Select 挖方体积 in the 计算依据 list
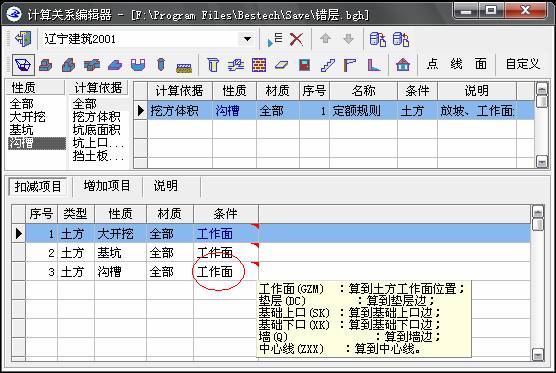Viewport: 556px width, 373px height. pos(96,117)
